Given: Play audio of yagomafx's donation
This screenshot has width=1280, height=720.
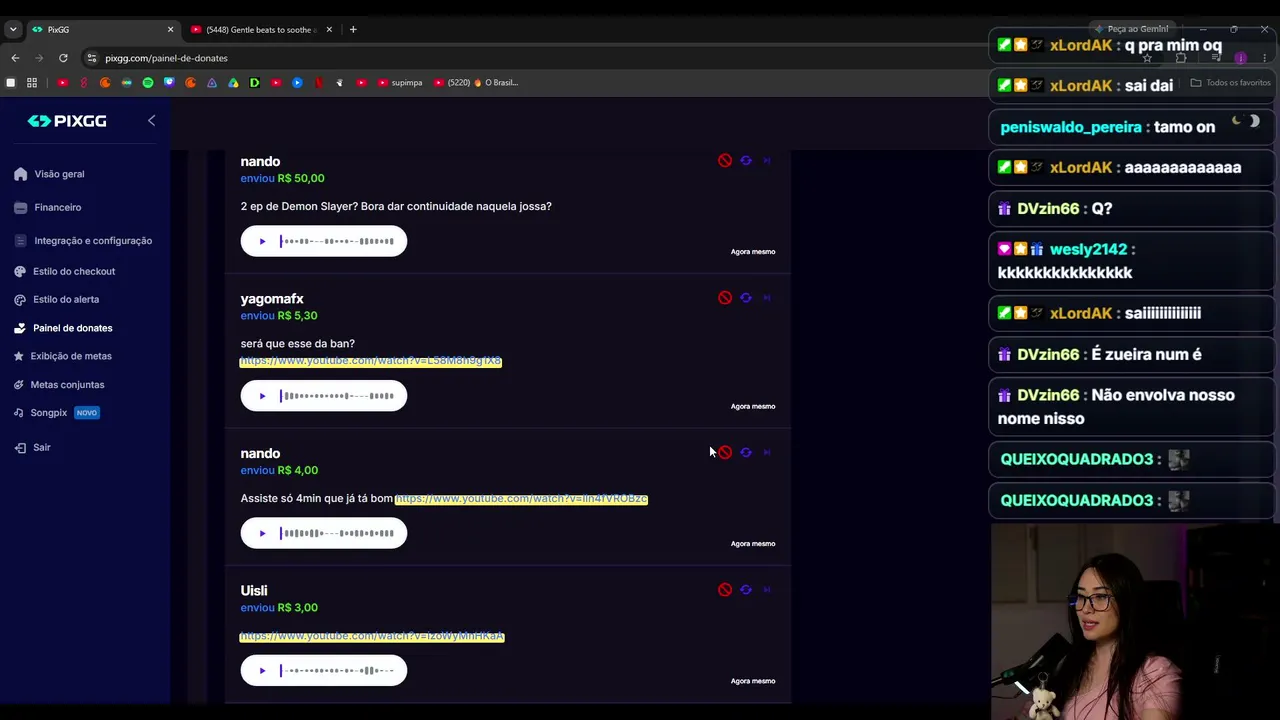Looking at the screenshot, I should click(262, 396).
